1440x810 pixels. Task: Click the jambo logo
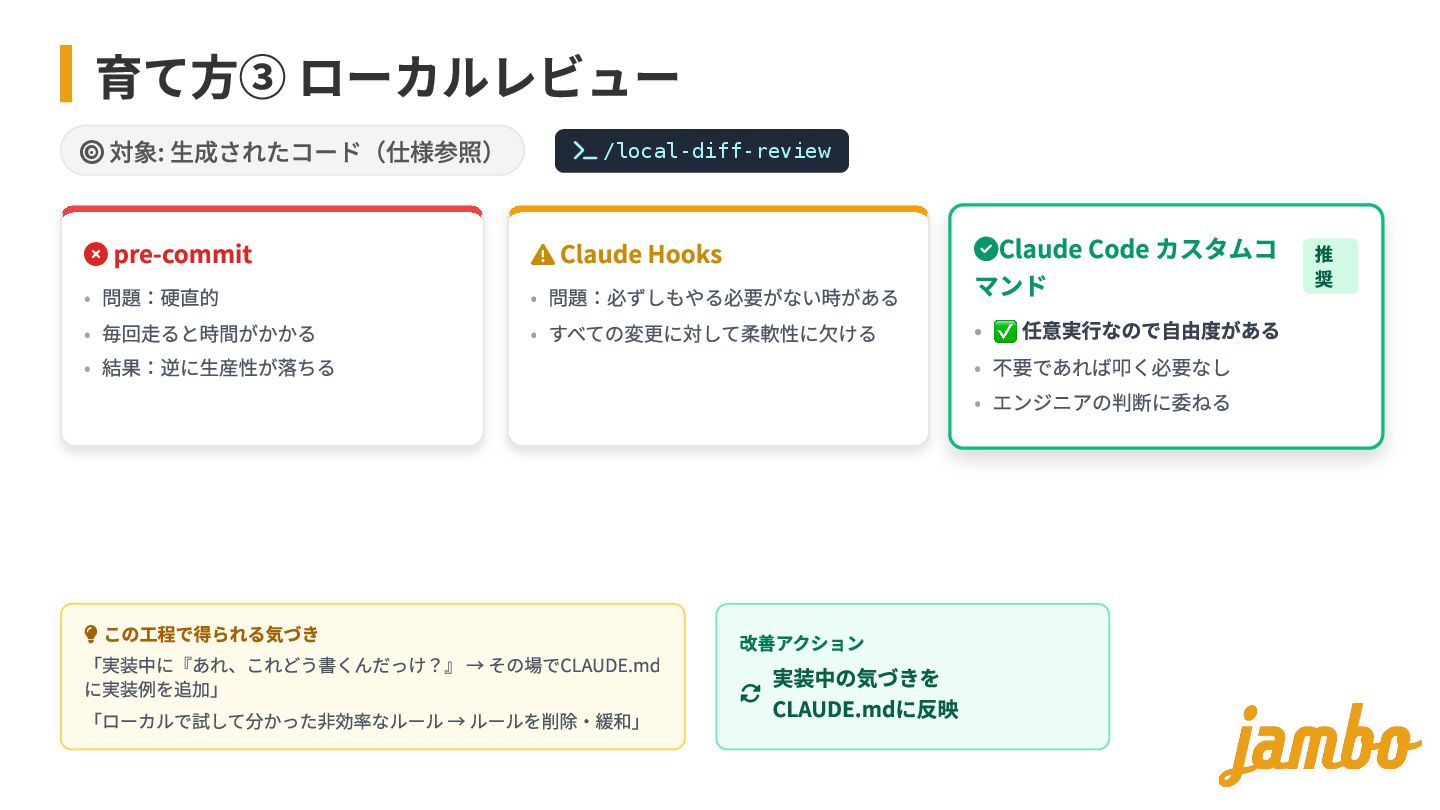pos(1318,744)
